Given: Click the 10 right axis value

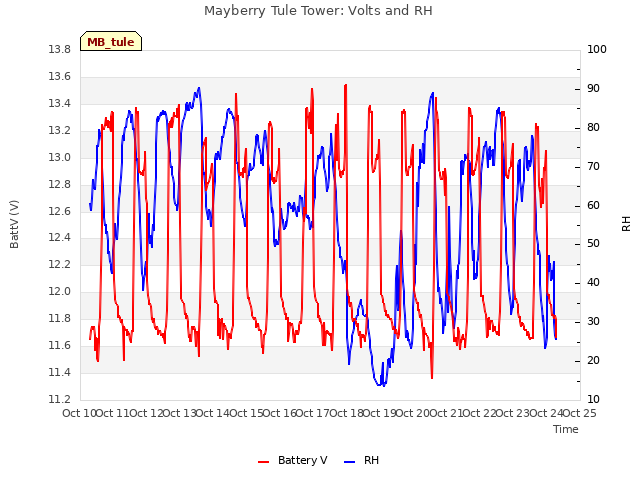Looking at the screenshot, I should (593, 400).
